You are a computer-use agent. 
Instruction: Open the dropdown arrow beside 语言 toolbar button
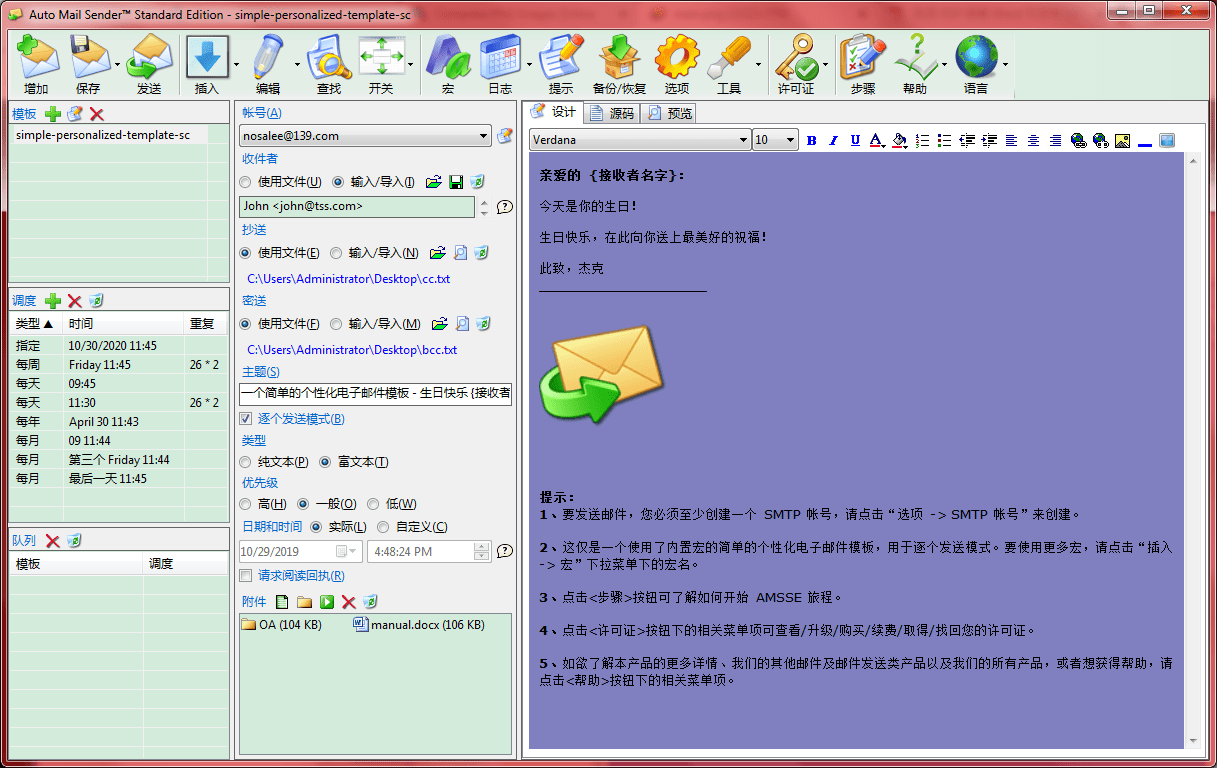tap(1005, 64)
